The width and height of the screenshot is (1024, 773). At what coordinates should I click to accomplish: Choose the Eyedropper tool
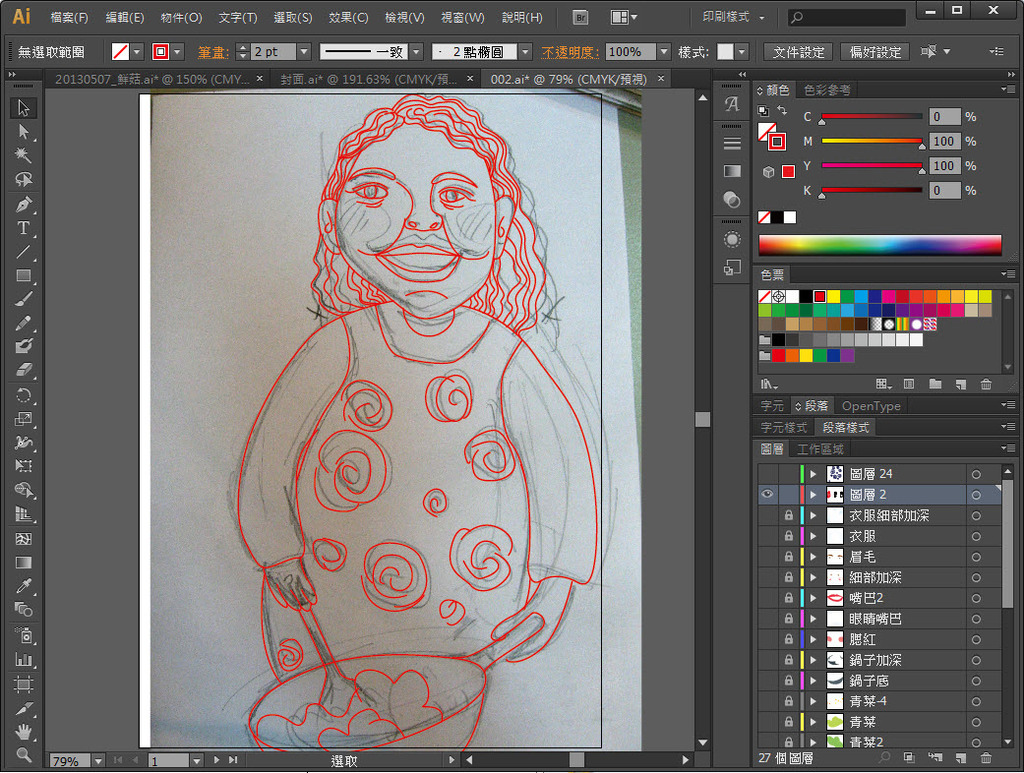tap(24, 586)
